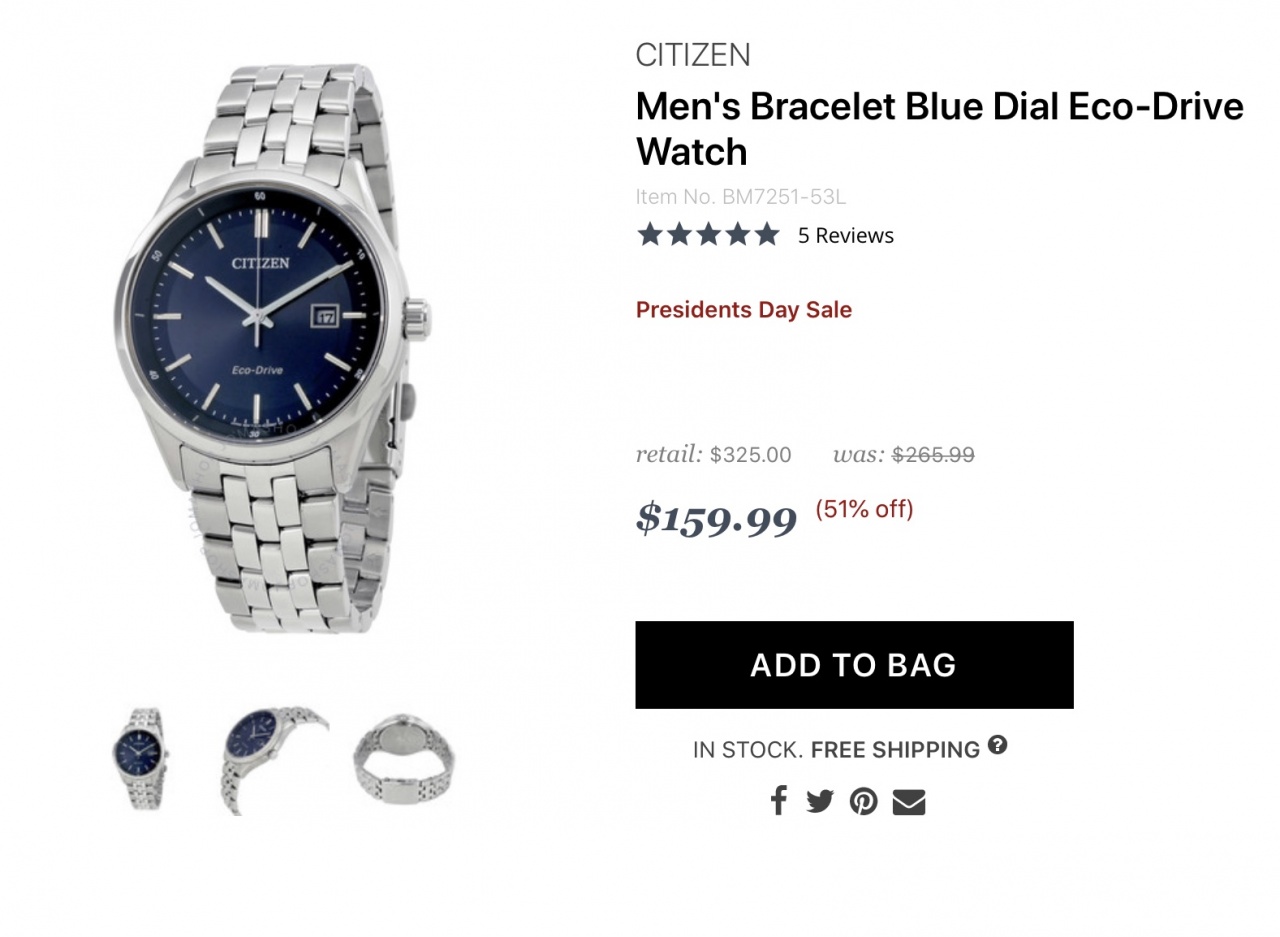Select the side-angle watch thumbnail
Image resolution: width=1280 pixels, height=937 pixels.
click(271, 758)
